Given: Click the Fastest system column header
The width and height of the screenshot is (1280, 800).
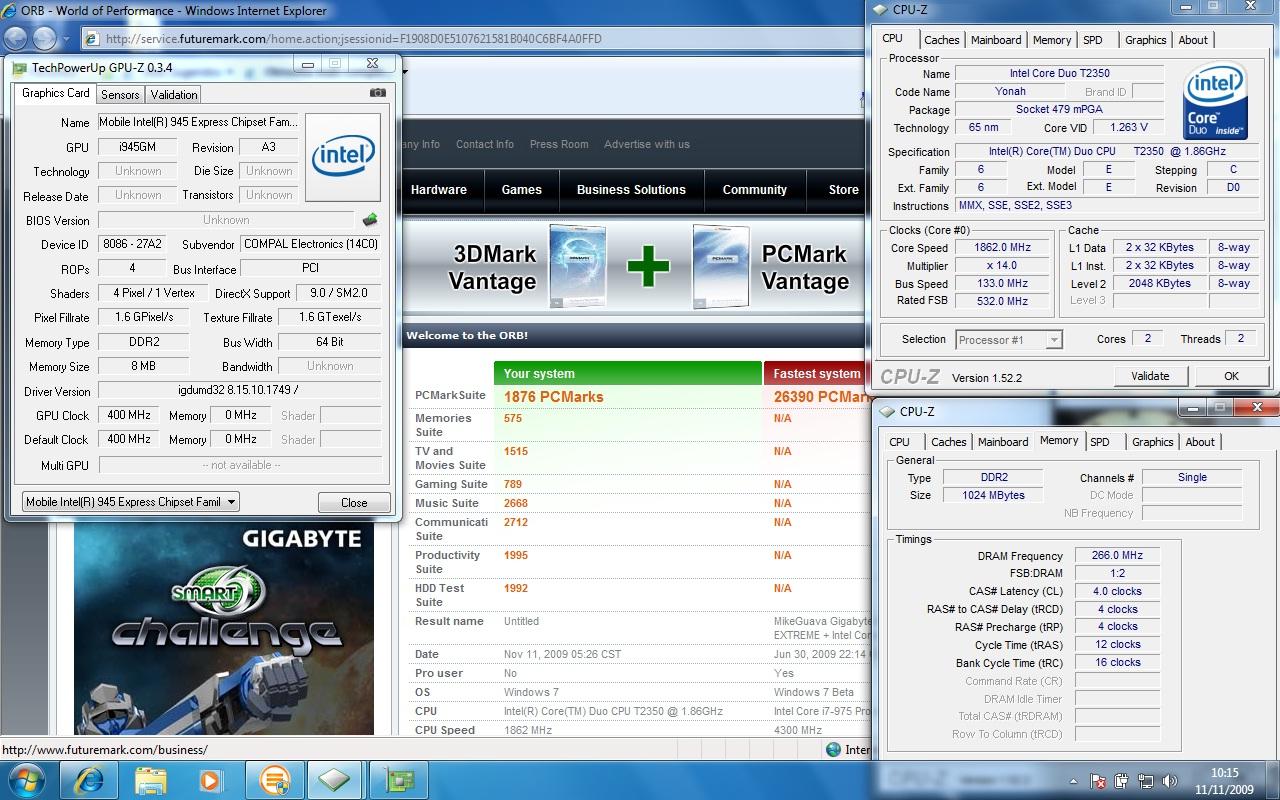Looking at the screenshot, I should 817,374.
